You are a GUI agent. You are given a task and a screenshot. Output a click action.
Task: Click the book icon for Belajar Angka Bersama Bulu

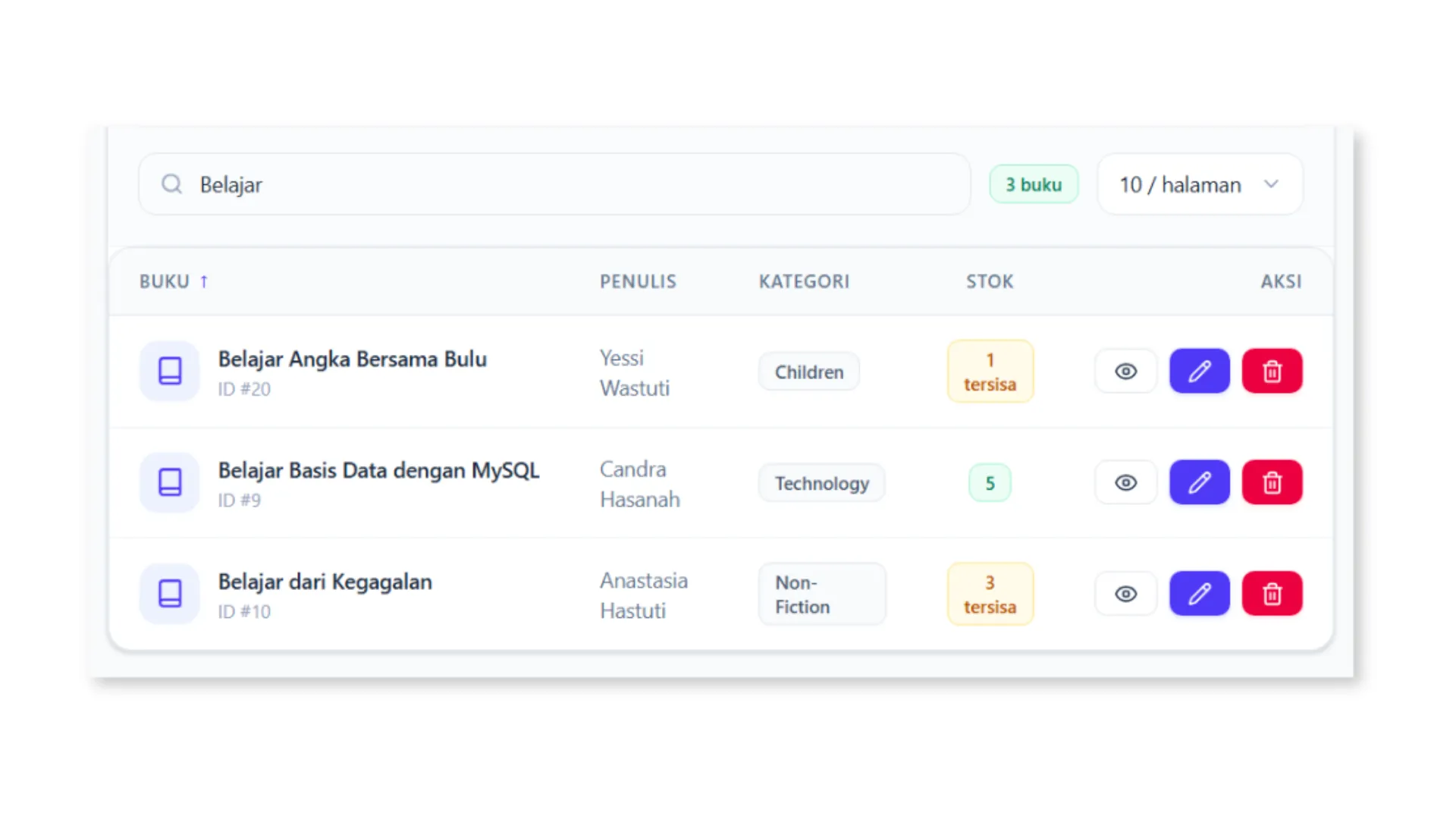click(x=170, y=371)
